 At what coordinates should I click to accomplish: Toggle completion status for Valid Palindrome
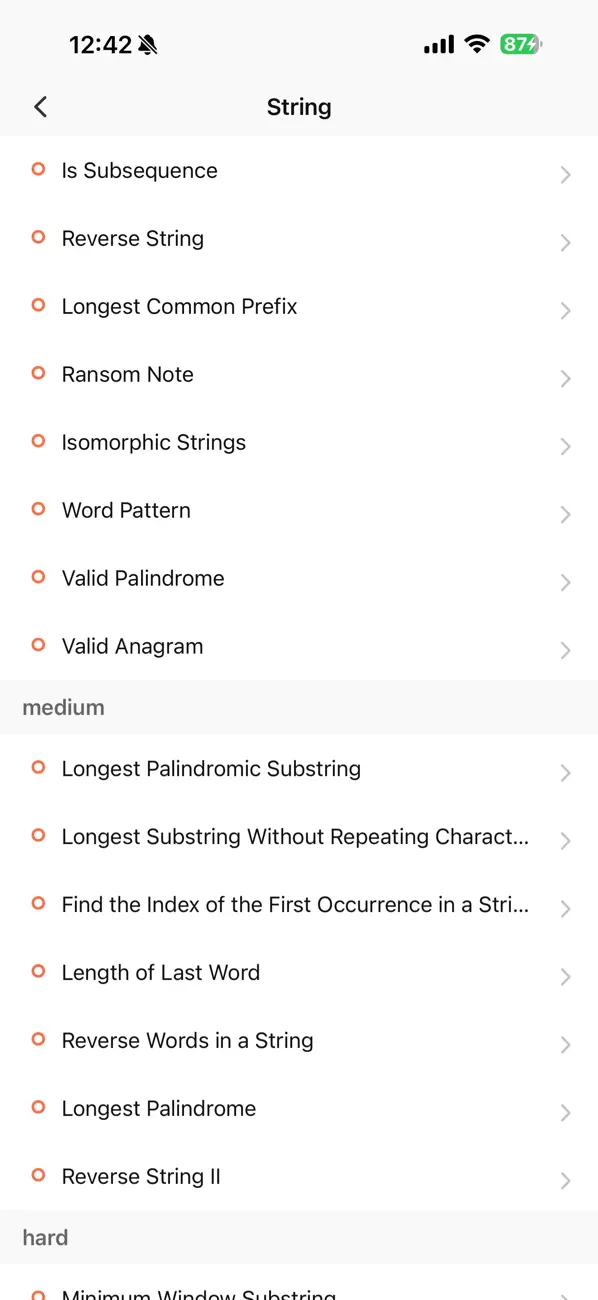click(38, 578)
